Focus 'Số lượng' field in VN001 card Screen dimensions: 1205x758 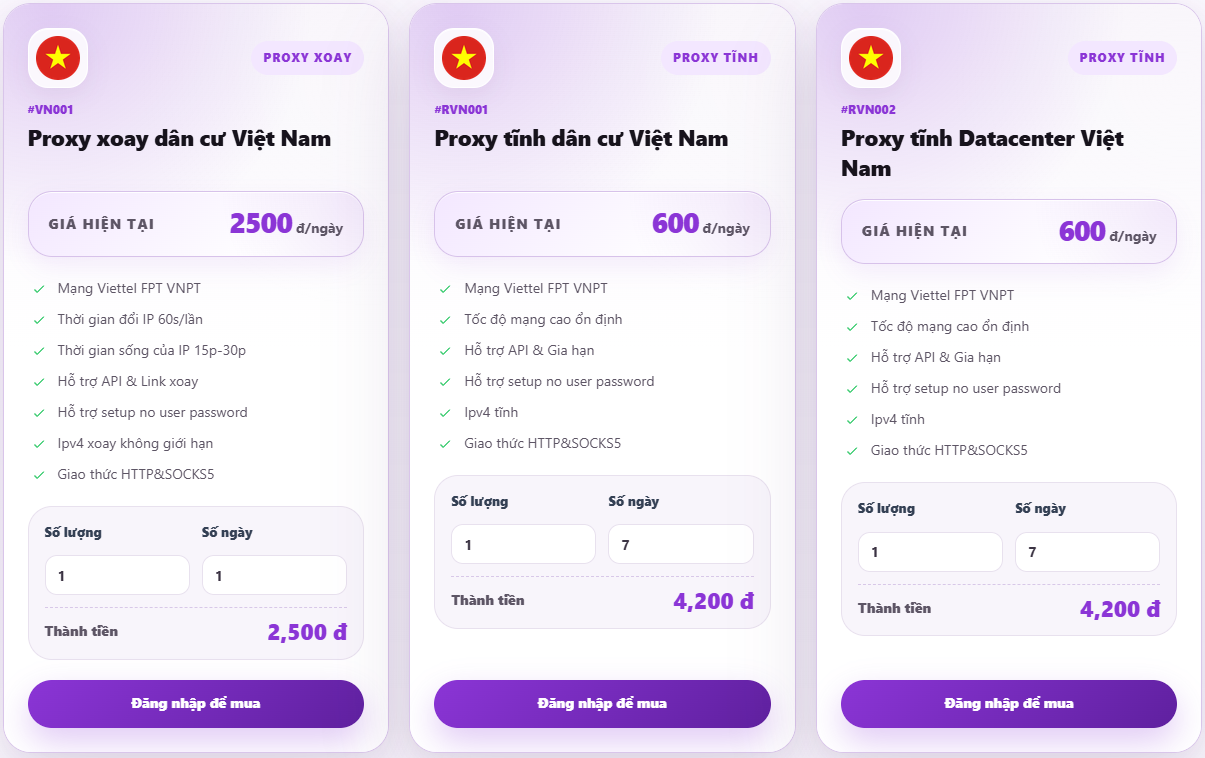117,576
